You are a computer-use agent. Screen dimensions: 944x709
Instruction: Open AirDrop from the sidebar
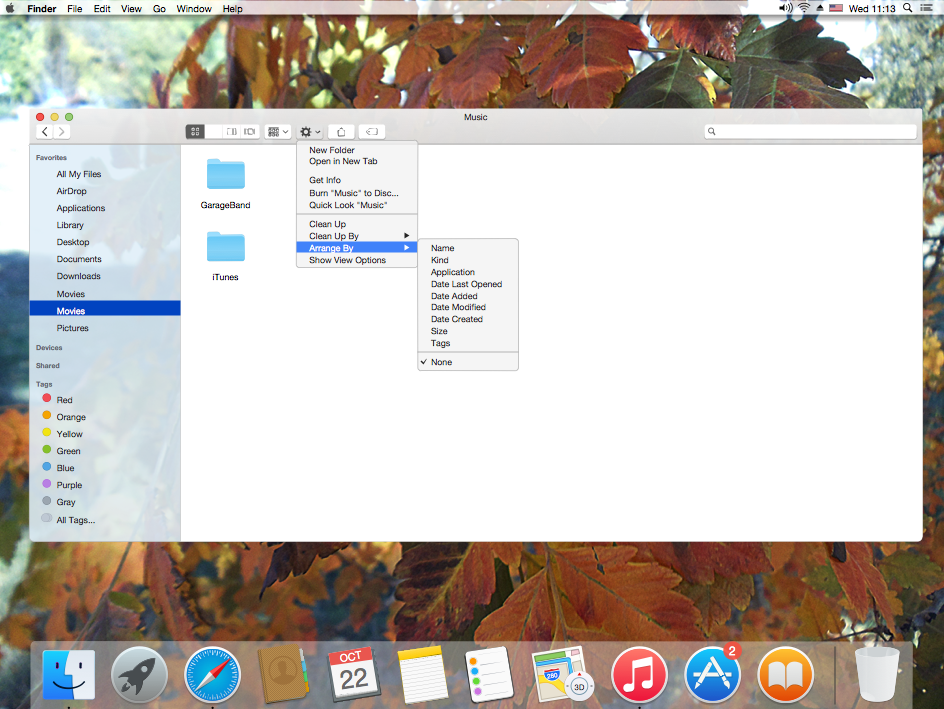click(x=71, y=191)
